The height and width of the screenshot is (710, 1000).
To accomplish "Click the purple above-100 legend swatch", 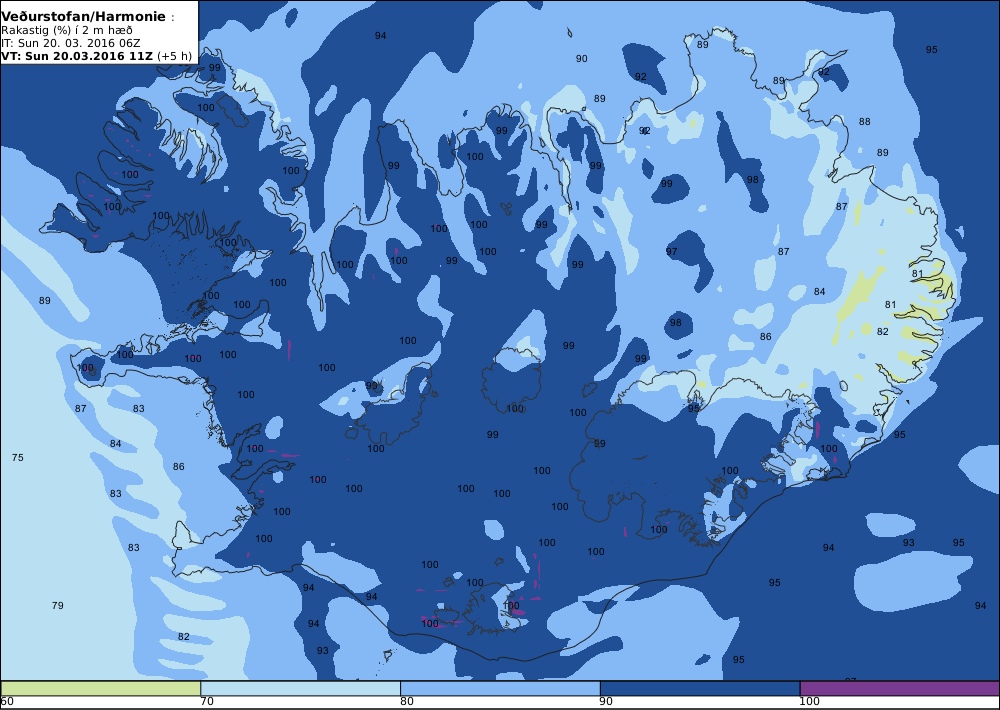I will (x=899, y=688).
